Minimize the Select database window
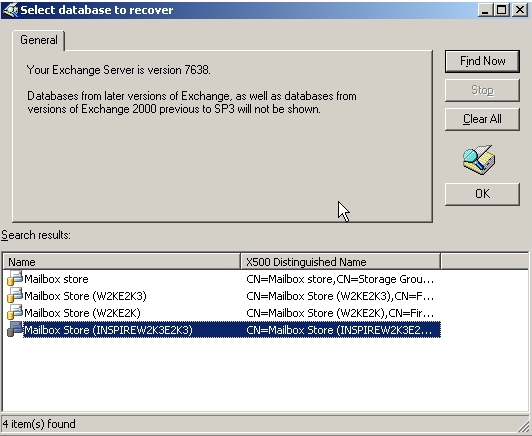The image size is (532, 436). point(486,10)
